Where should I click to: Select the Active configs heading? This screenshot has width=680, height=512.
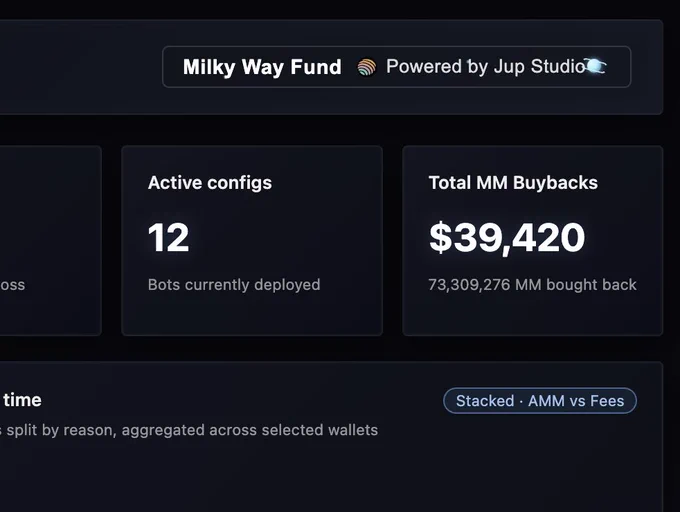210,183
